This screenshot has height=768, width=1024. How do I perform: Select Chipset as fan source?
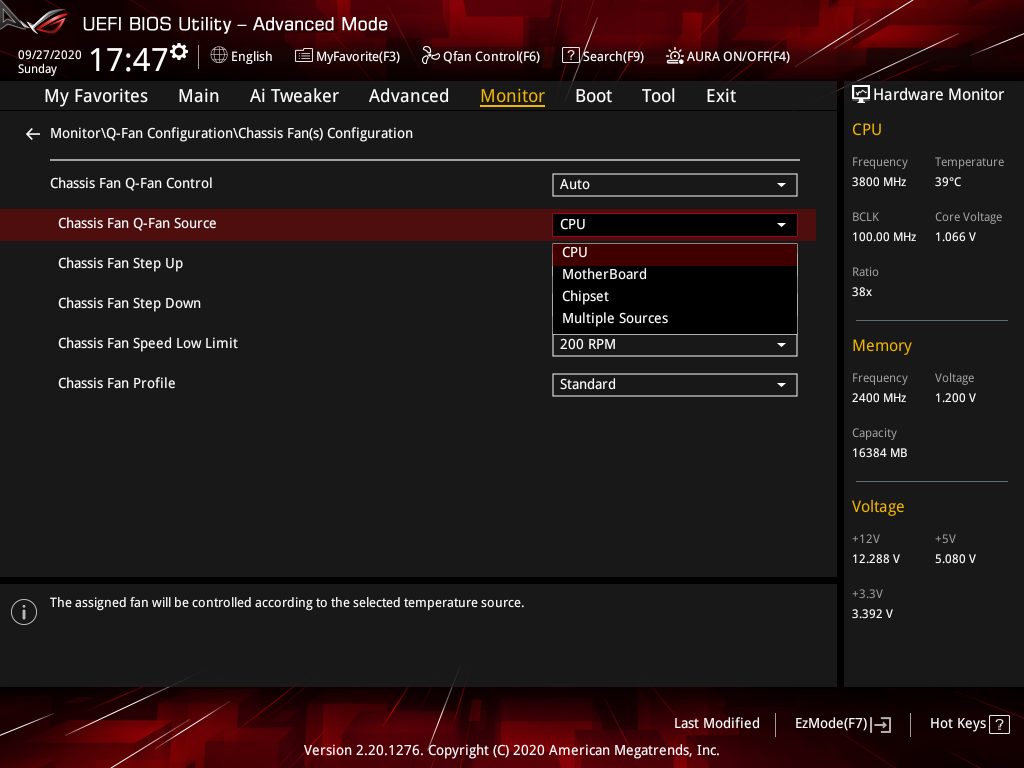tap(675, 296)
